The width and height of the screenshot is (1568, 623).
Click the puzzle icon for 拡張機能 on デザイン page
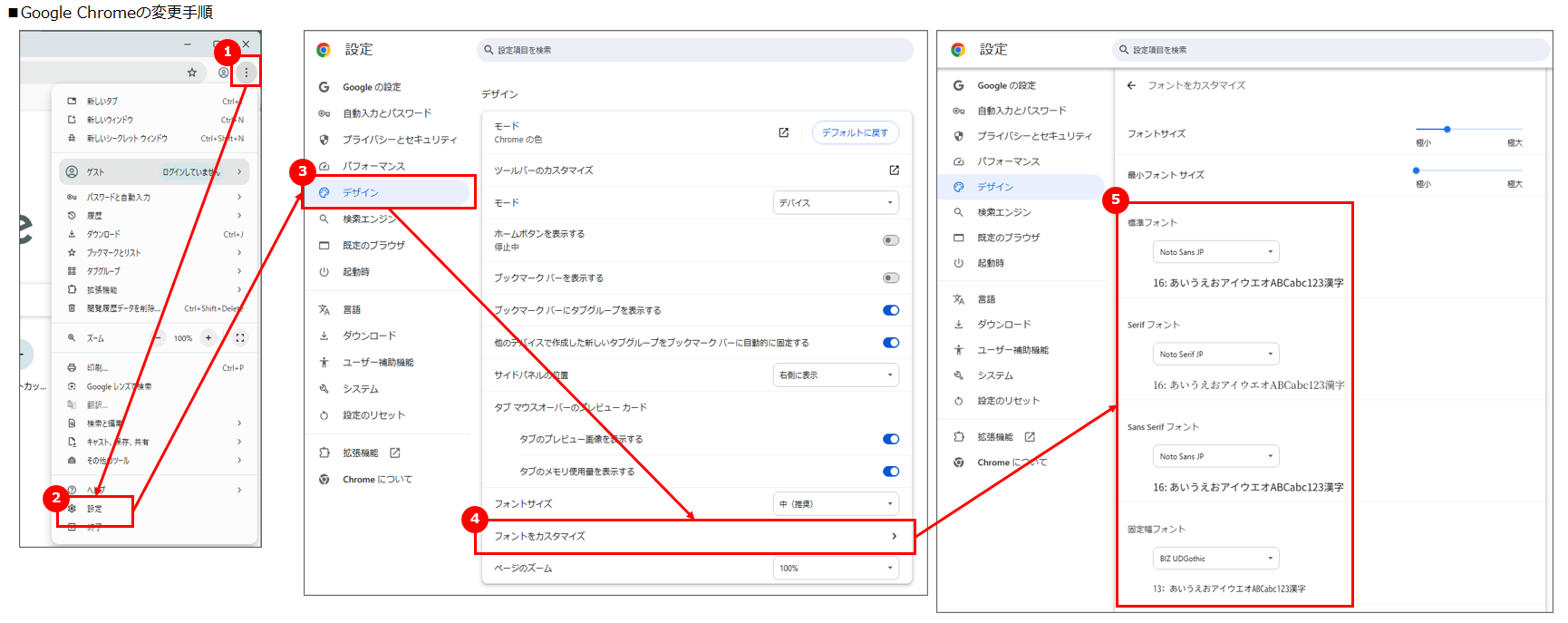pyautogui.click(x=324, y=453)
